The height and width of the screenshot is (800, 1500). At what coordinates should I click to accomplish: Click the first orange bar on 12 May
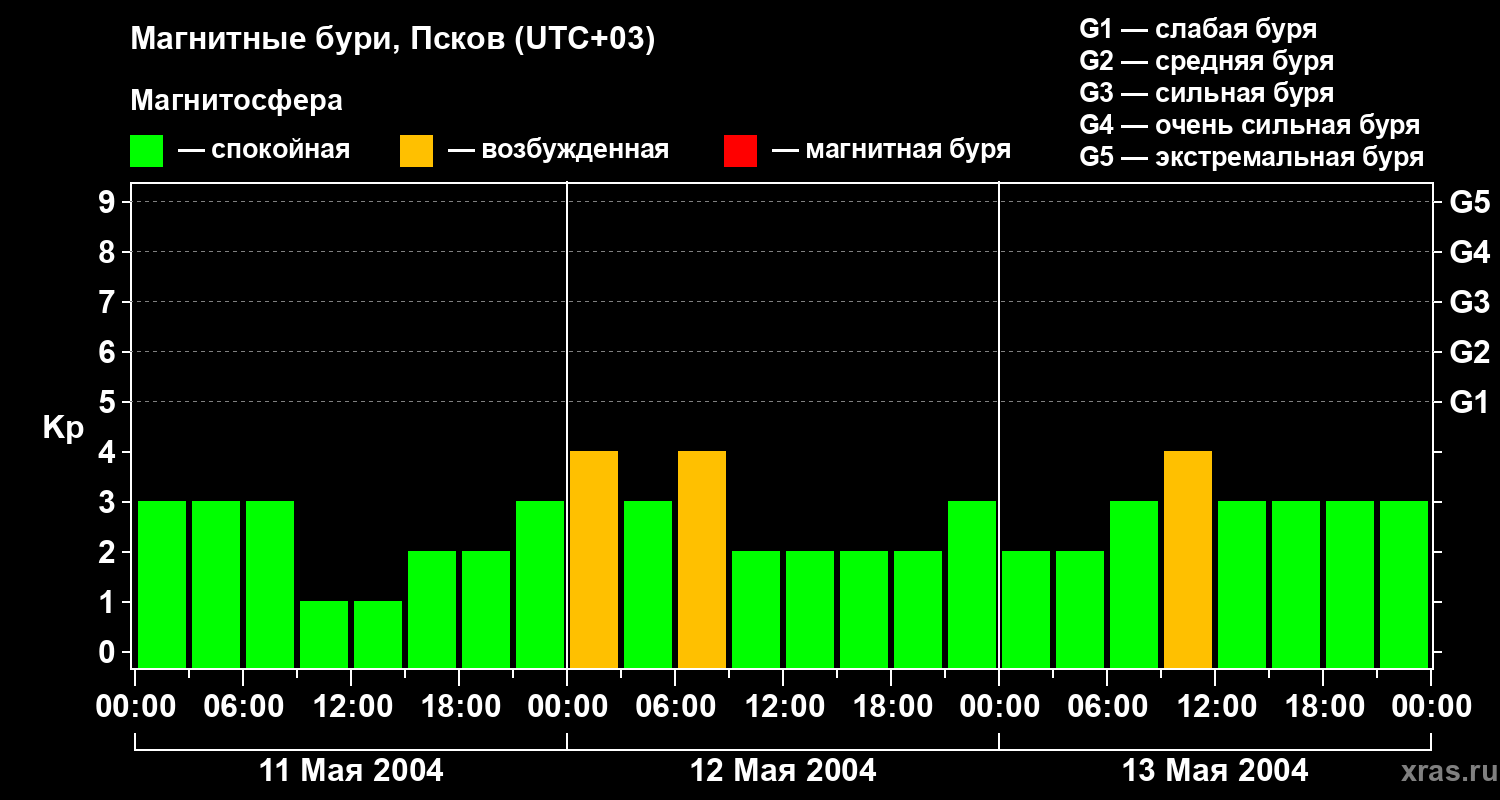[594, 559]
